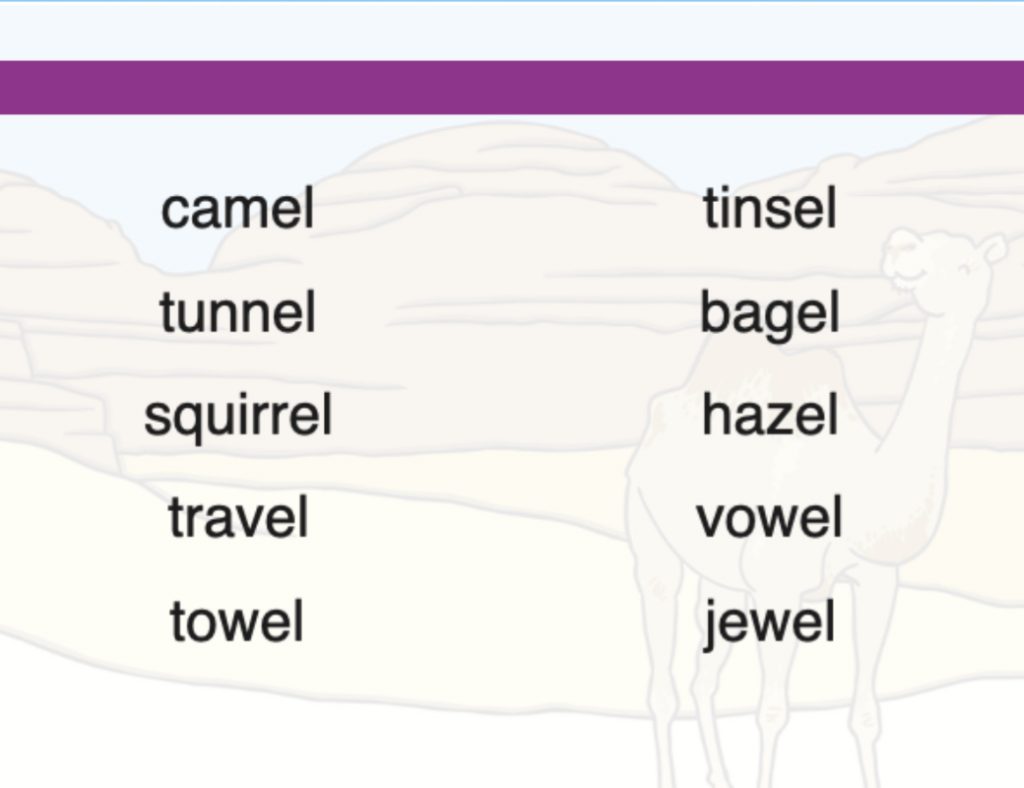Click the thin blue line at top edge
Viewport: 1024px width, 788px height.
click(512, 1)
